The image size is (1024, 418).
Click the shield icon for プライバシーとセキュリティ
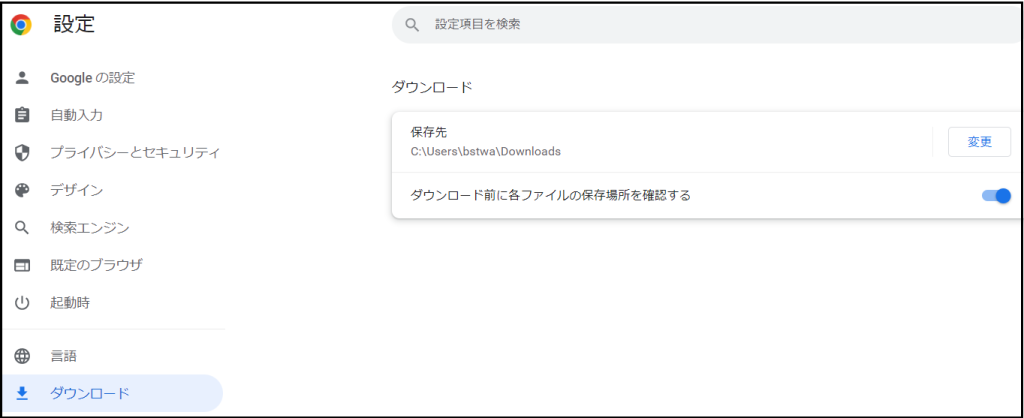click(x=22, y=153)
